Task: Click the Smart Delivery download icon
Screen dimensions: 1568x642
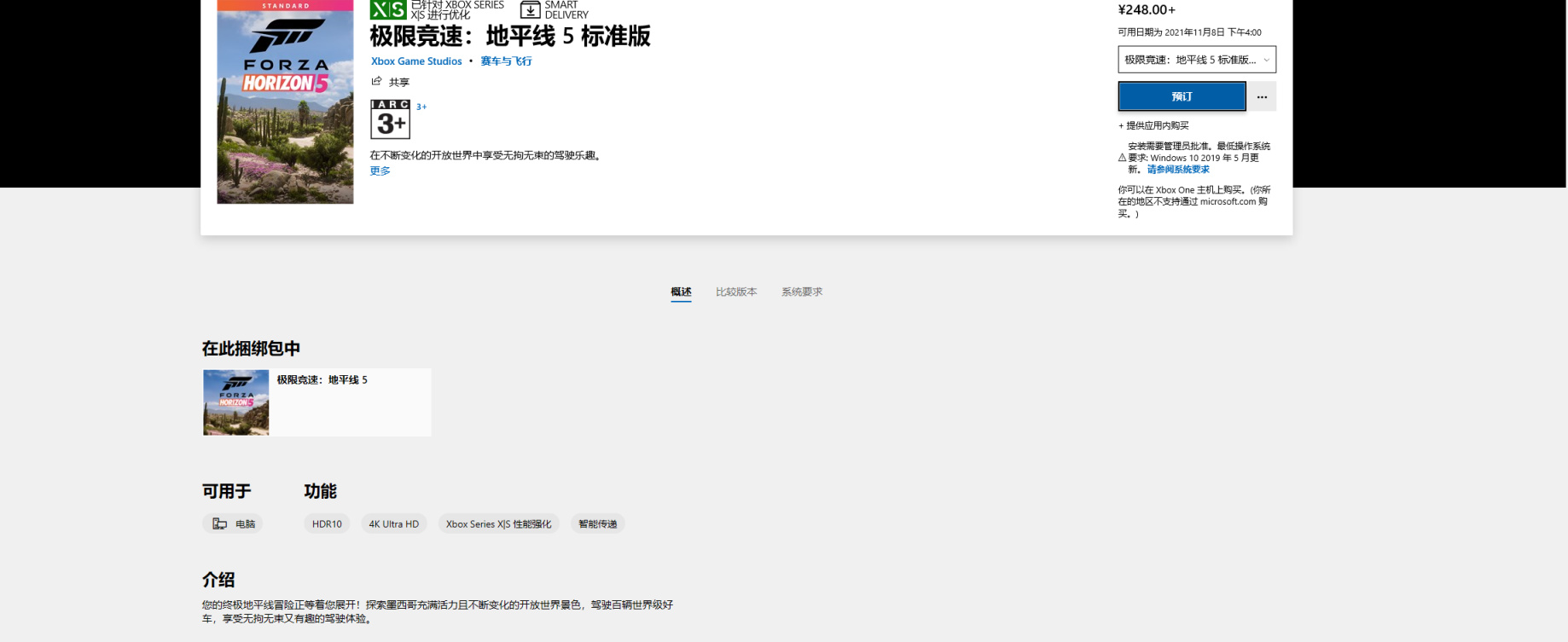Action: point(530,9)
